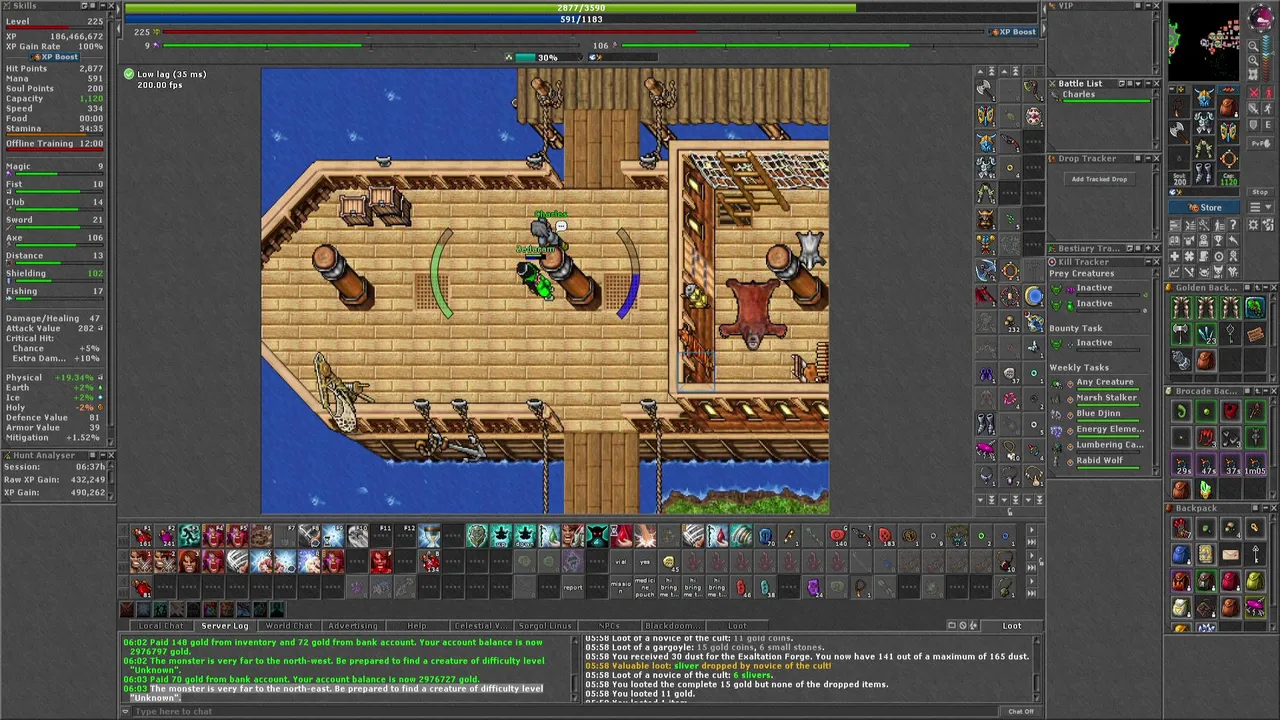
Task: Click the boots slot in the equipment panel
Action: 1204,173
